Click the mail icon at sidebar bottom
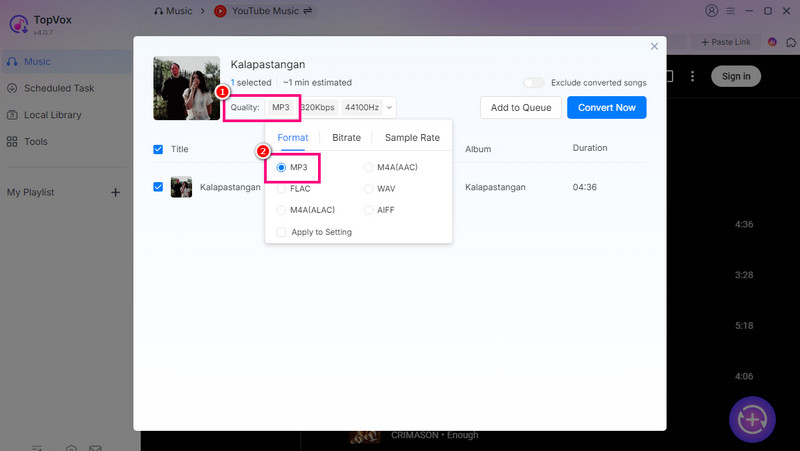This screenshot has width=800, height=451. click(95, 448)
